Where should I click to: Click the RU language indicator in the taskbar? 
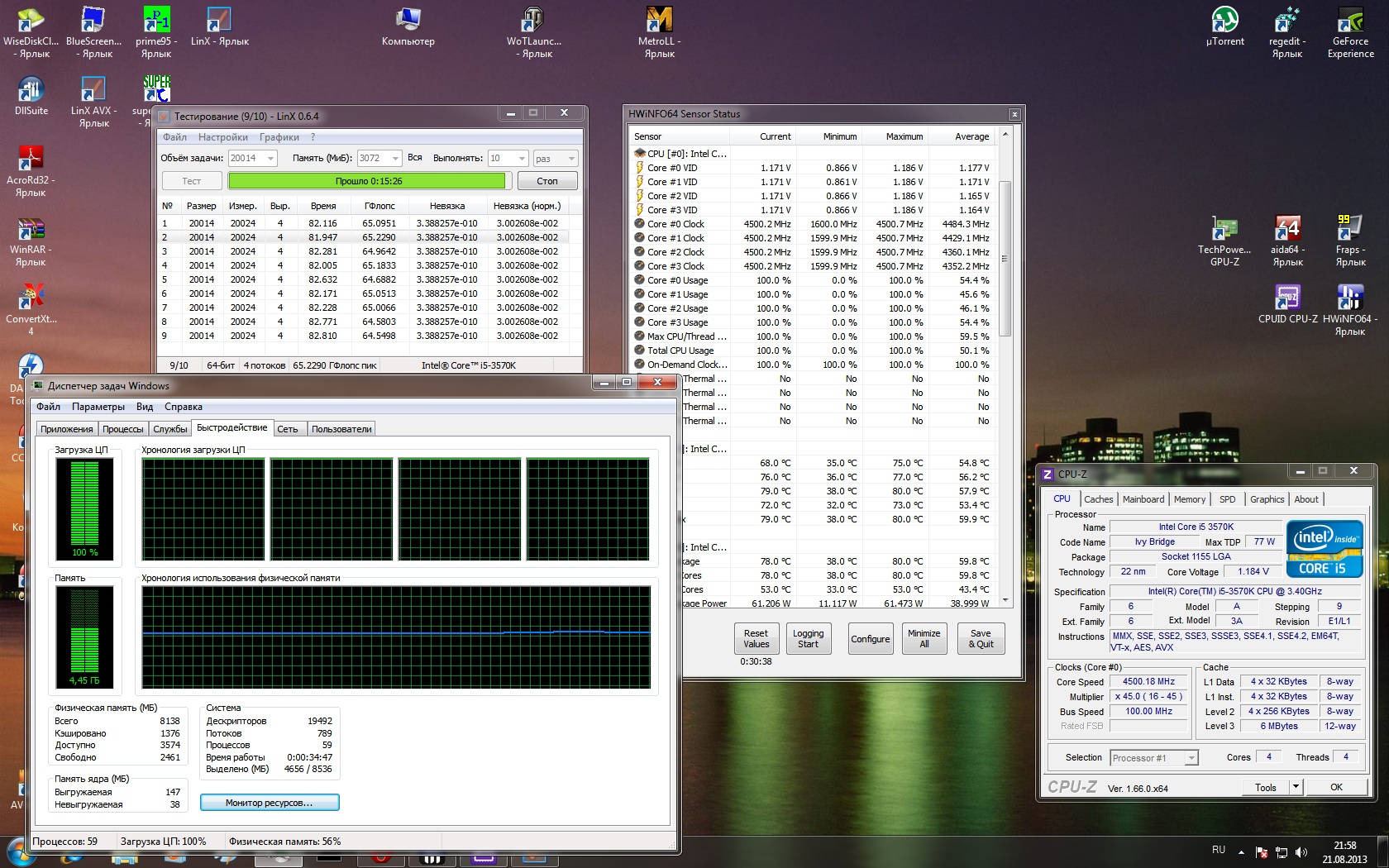pos(1218,850)
